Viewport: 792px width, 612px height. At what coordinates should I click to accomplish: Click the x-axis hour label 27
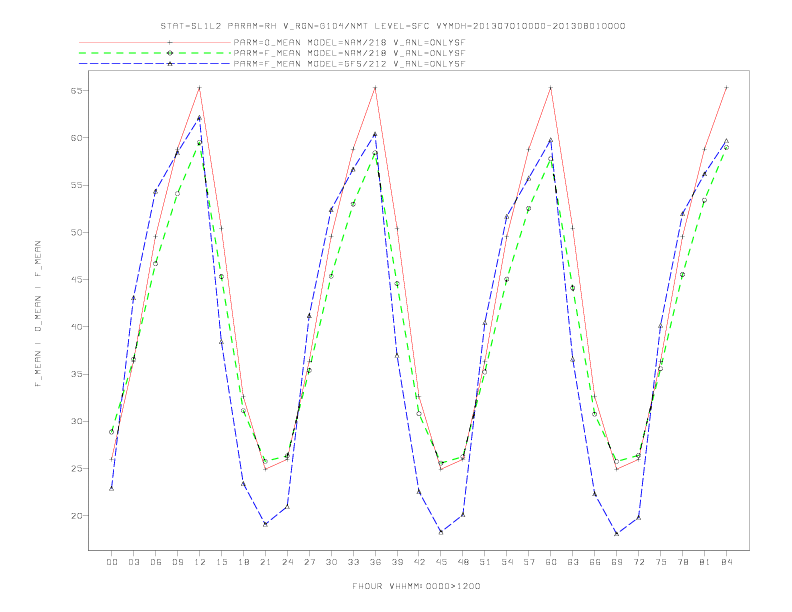(309, 562)
